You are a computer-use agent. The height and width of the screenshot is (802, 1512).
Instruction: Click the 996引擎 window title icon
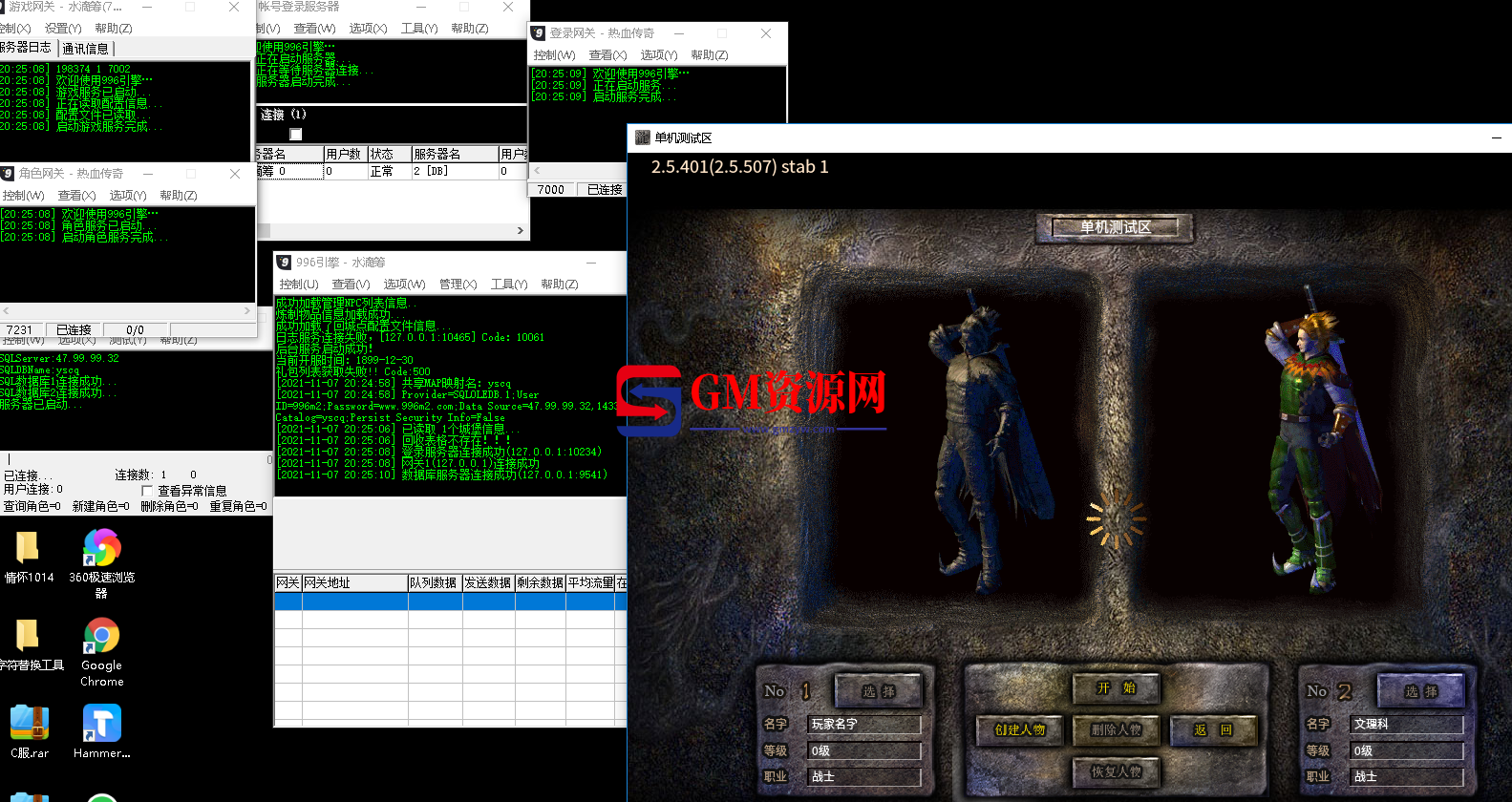[284, 262]
